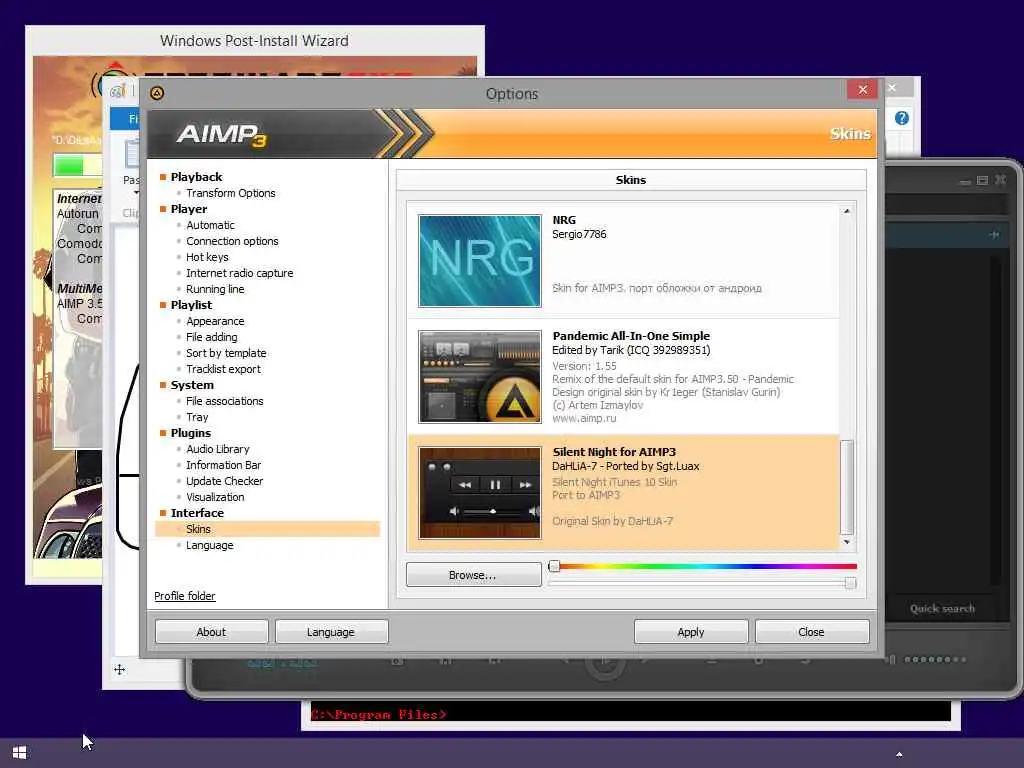Viewport: 1024px width, 768px height.
Task: Apply the selected skin settings
Action: [691, 632]
